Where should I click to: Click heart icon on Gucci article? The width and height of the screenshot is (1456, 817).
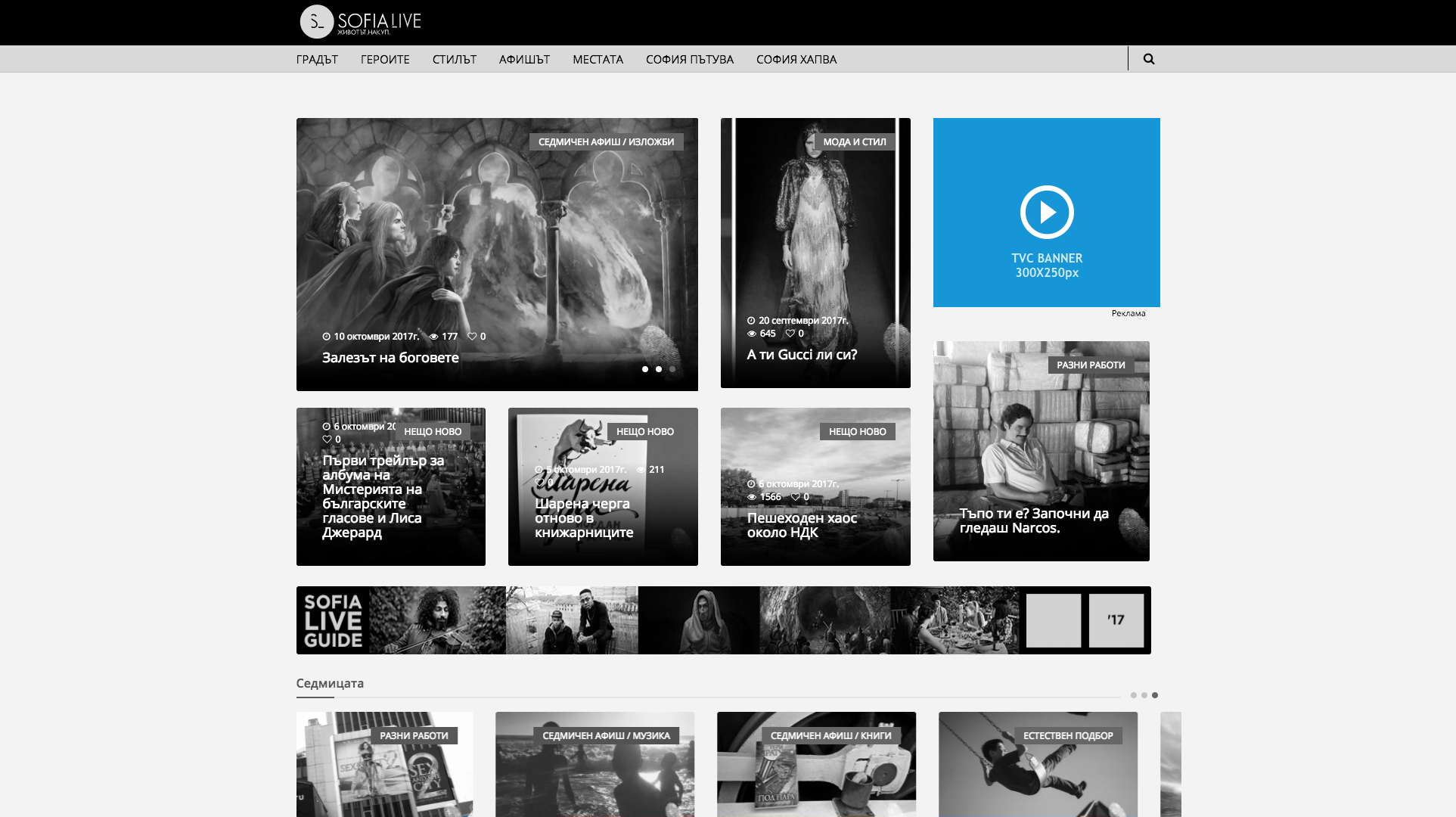[x=790, y=334]
